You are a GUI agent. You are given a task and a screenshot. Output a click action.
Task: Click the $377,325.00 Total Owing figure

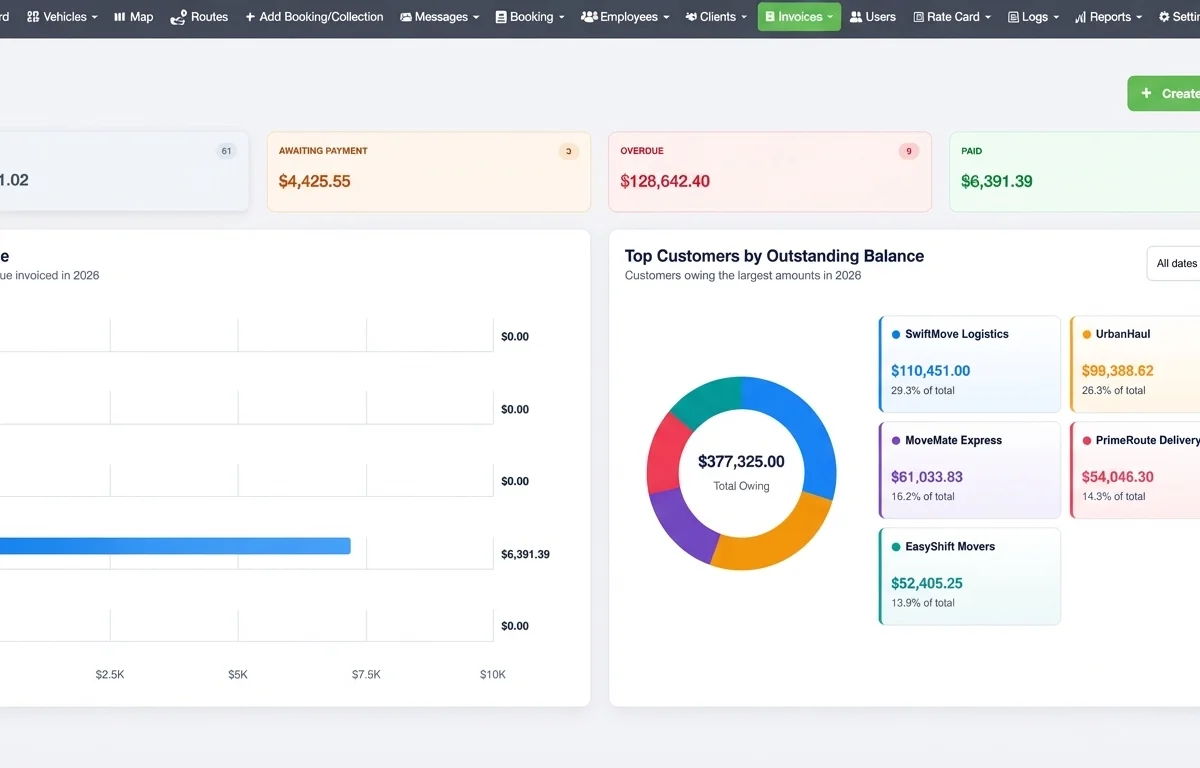(x=741, y=462)
